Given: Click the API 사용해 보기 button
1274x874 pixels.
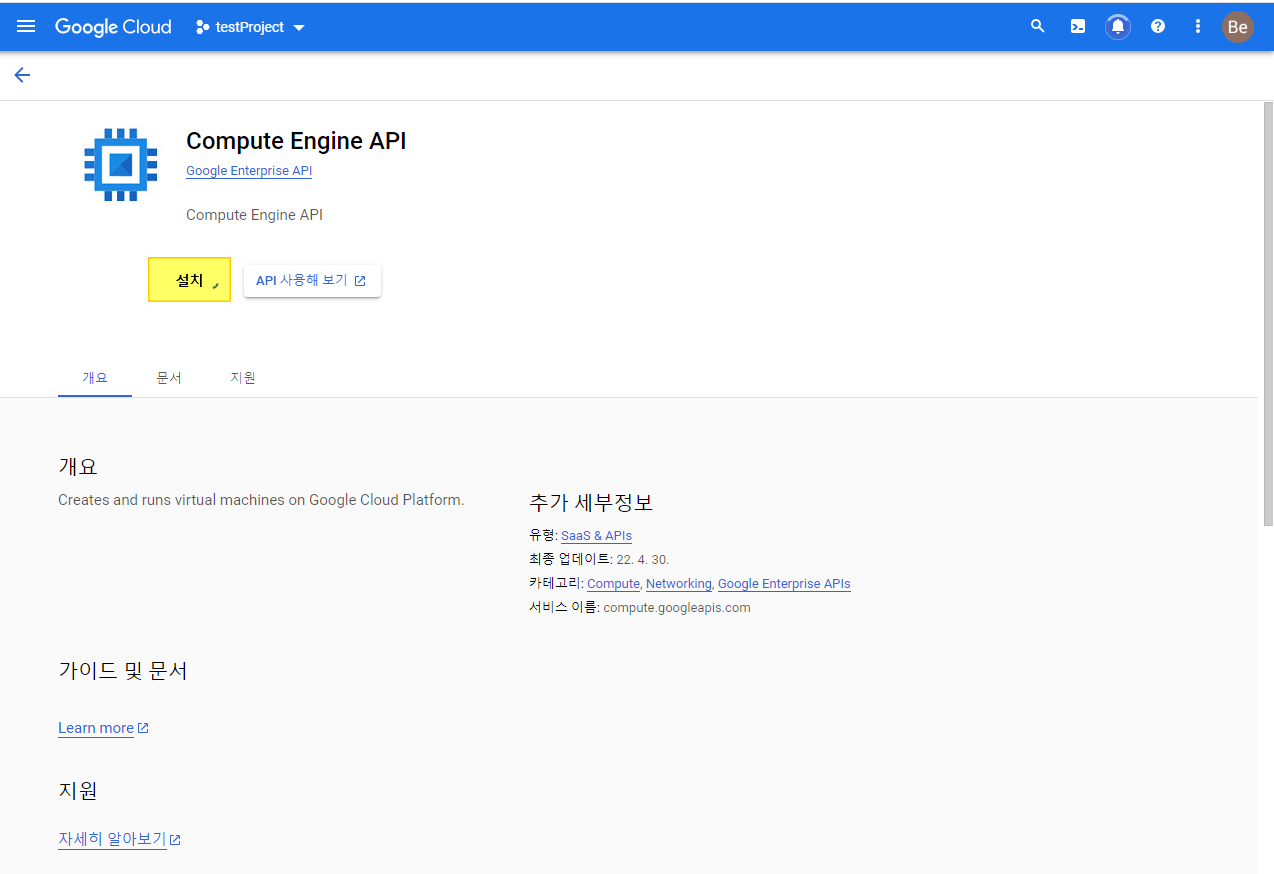Looking at the screenshot, I should point(312,281).
